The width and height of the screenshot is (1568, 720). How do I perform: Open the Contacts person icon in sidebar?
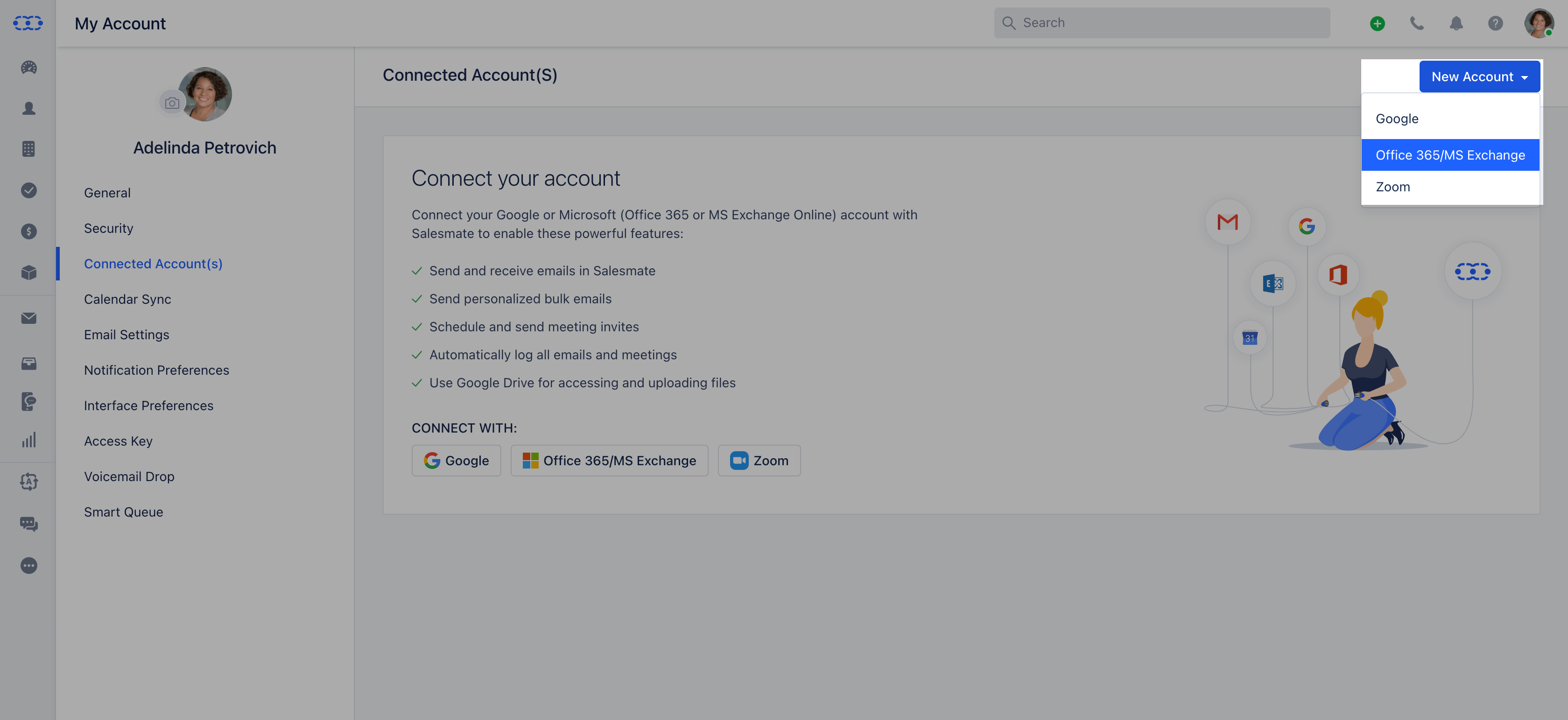pyautogui.click(x=28, y=108)
